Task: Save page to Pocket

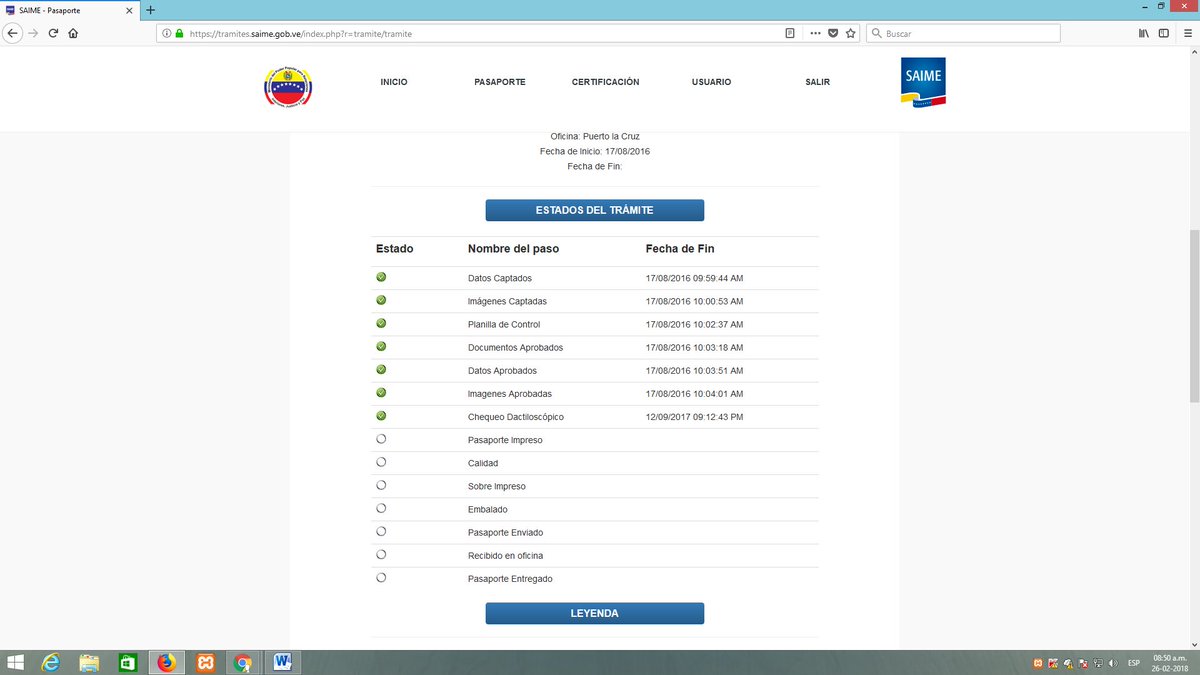Action: [x=833, y=33]
